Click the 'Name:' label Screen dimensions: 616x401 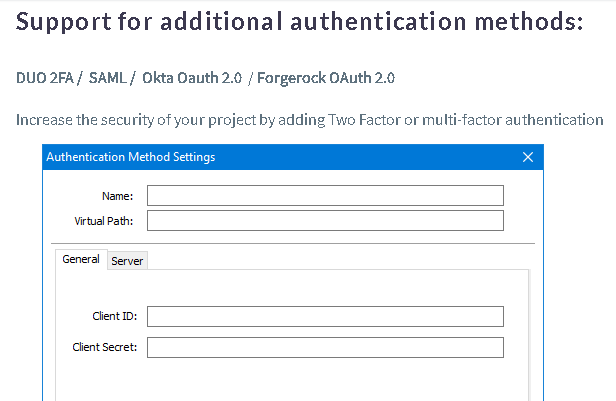click(118, 196)
